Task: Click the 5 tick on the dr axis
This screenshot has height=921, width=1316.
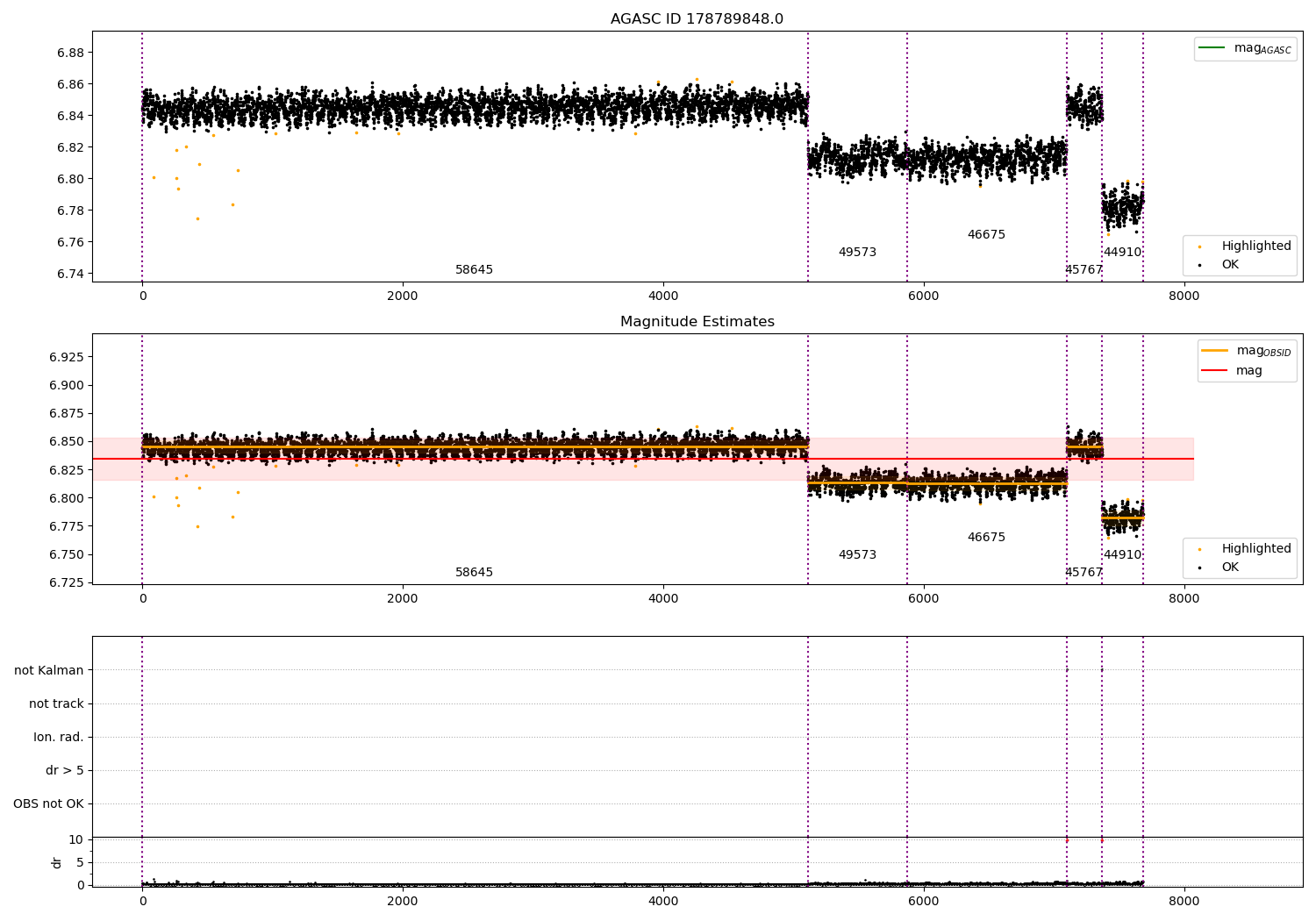Action: pos(80,862)
